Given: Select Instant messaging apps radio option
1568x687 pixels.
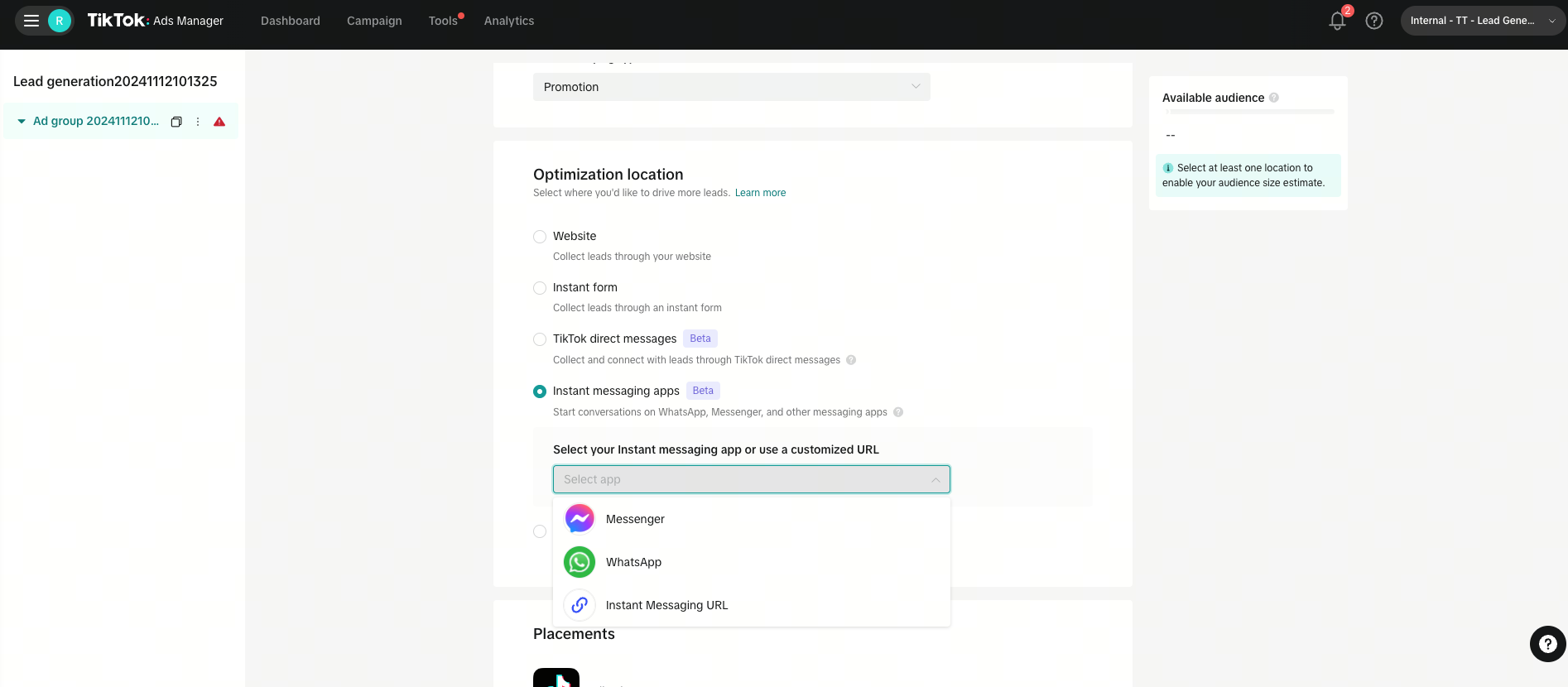Looking at the screenshot, I should pyautogui.click(x=540, y=392).
